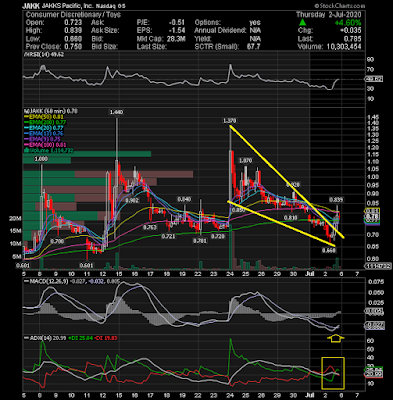Click the 'SCTR (Small):' label
This screenshot has height=400, width=393.
(x=217, y=47)
